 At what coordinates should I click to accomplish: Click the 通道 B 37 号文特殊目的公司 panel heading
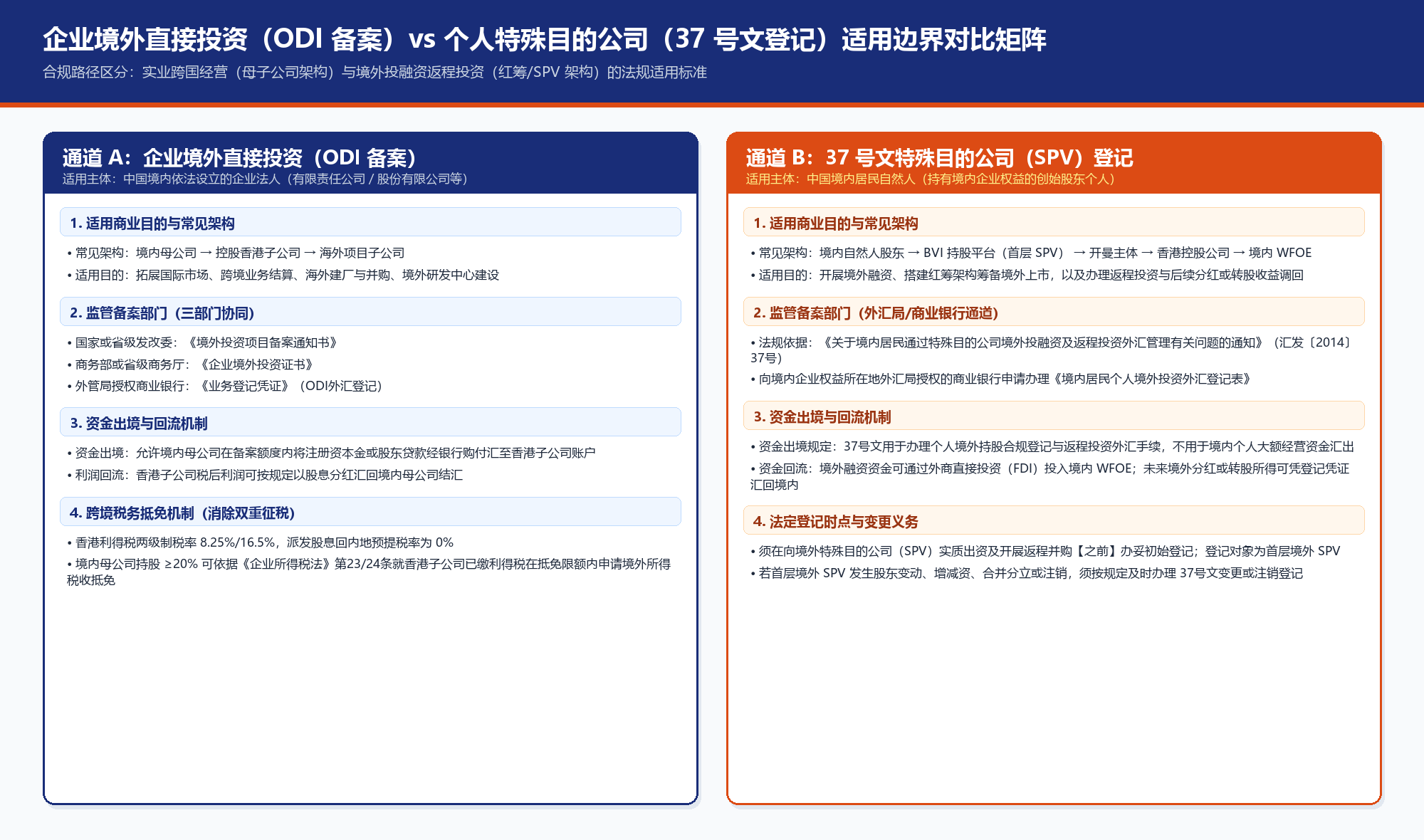click(x=939, y=157)
